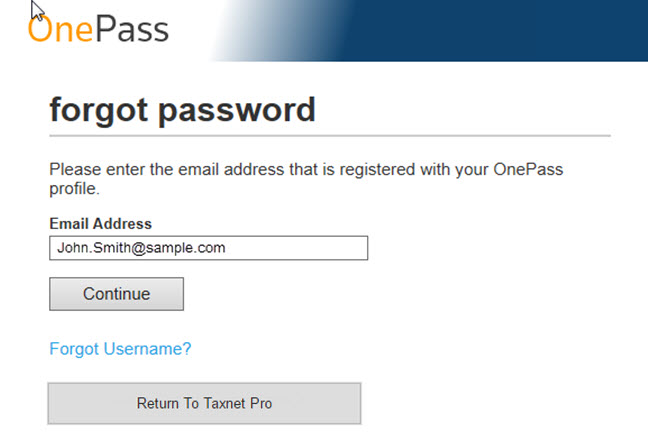
Task: Click the orange "One" part of logo
Action: (60, 28)
